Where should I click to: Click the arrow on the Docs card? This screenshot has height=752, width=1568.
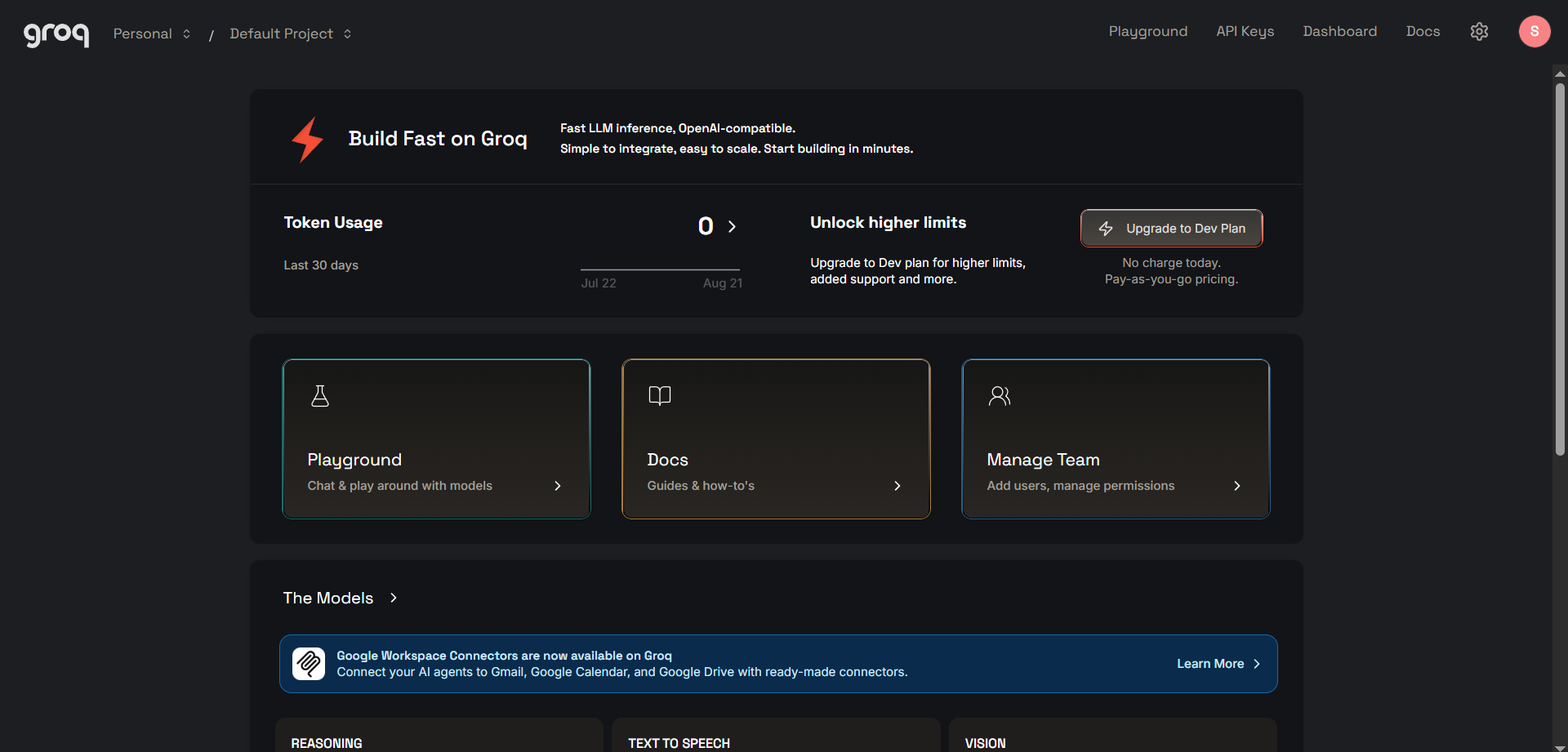pyautogui.click(x=898, y=486)
